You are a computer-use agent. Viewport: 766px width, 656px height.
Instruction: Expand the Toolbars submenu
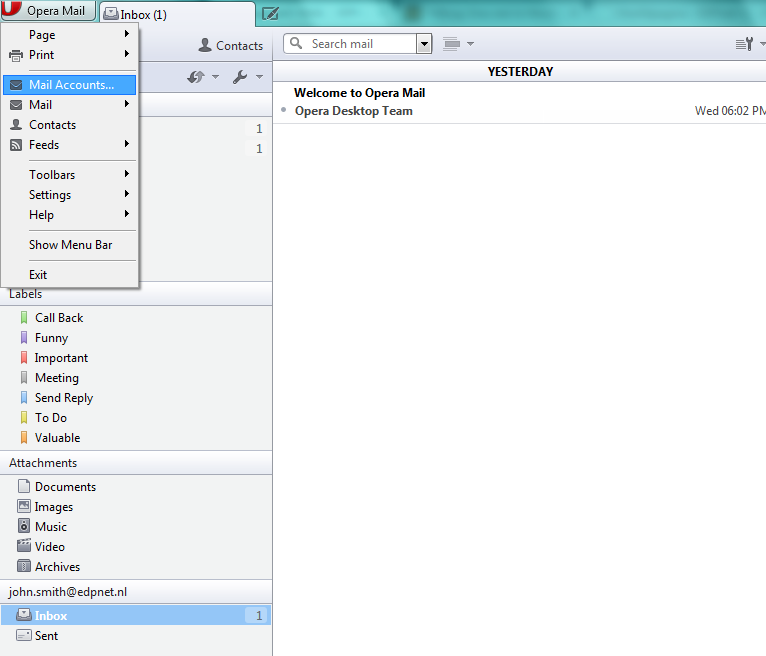coord(70,175)
